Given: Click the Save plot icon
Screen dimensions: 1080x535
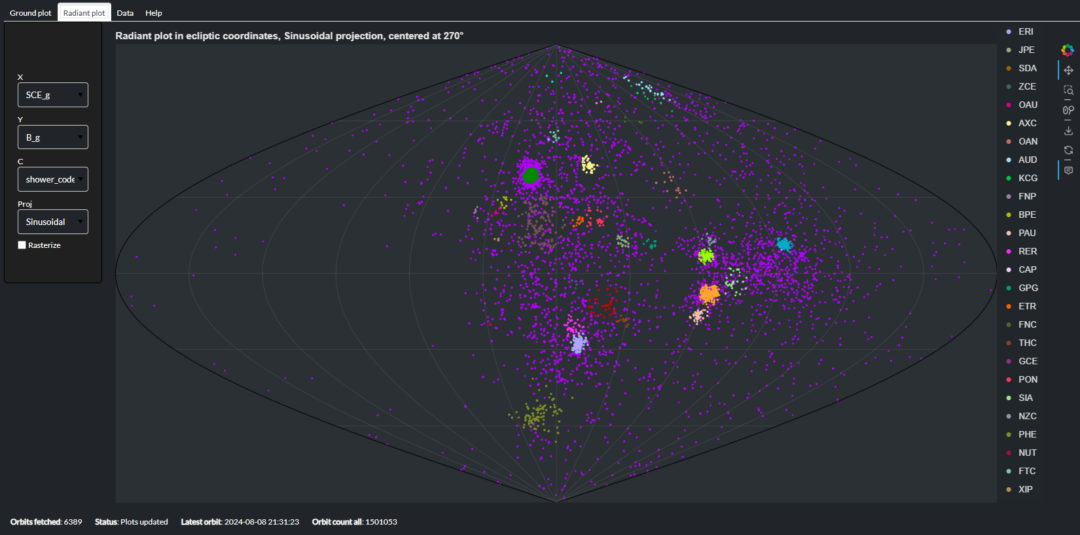Looking at the screenshot, I should pos(1068,130).
